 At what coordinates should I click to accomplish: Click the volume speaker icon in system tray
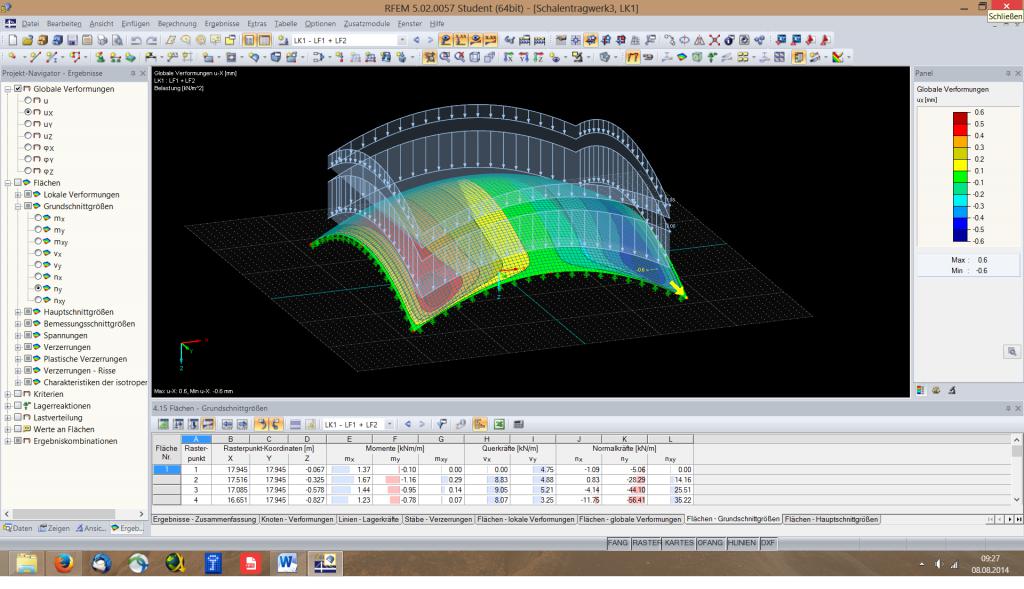(938, 564)
